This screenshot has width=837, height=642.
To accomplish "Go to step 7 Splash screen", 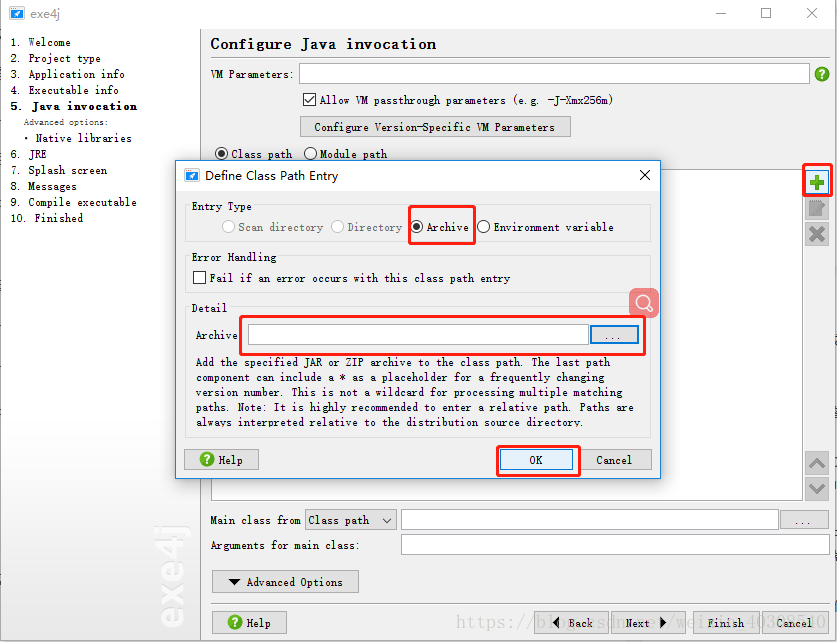I will click(59, 170).
